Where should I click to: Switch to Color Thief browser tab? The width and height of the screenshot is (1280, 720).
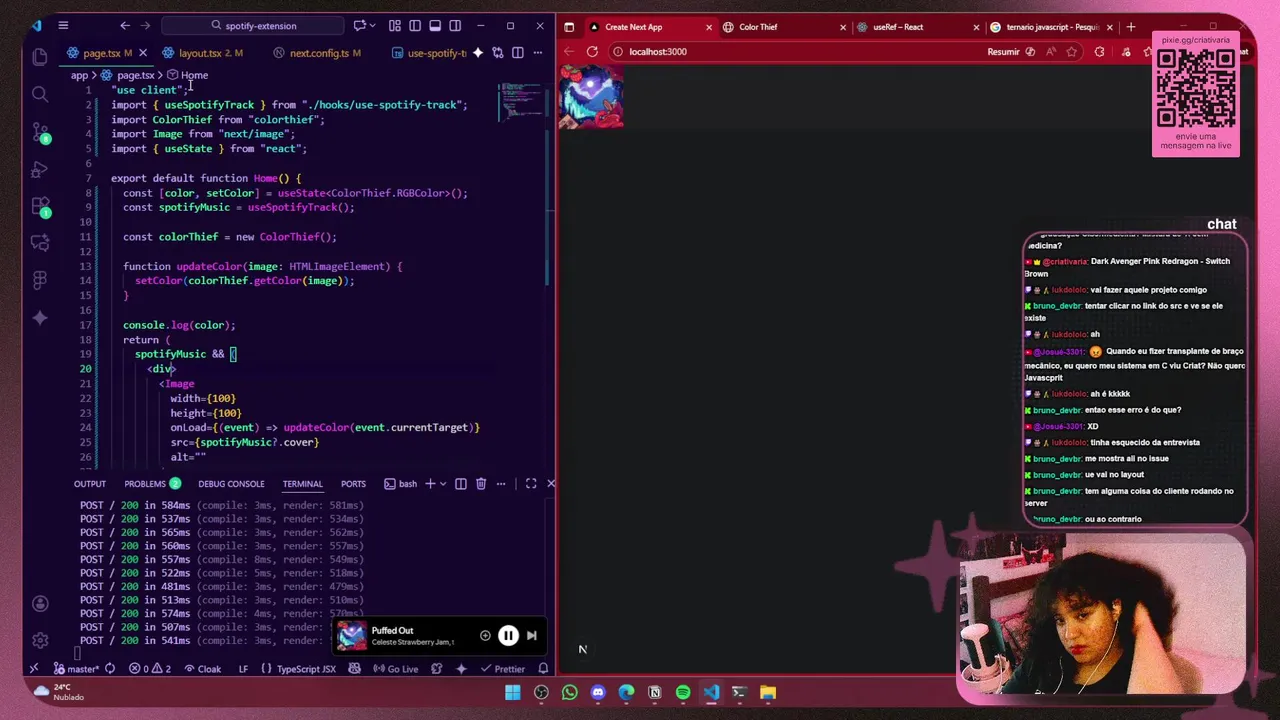point(786,27)
